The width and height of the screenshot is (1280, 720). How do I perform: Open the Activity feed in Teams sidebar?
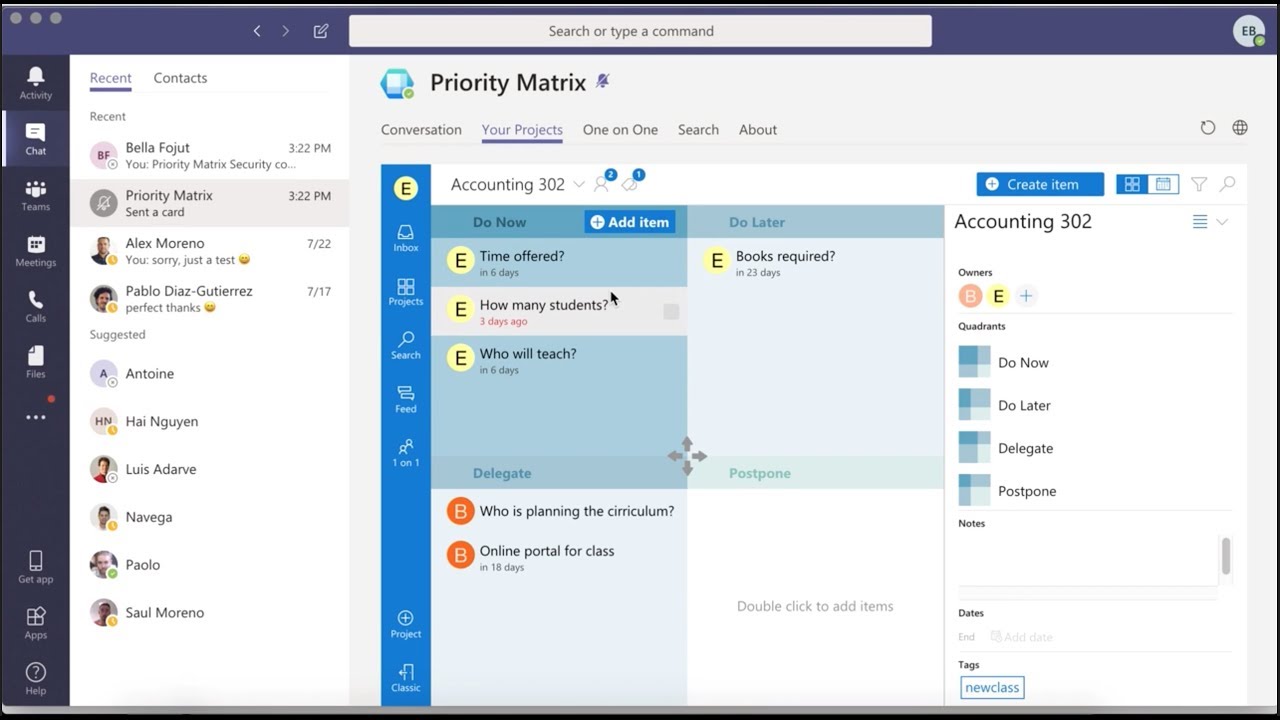pos(35,83)
